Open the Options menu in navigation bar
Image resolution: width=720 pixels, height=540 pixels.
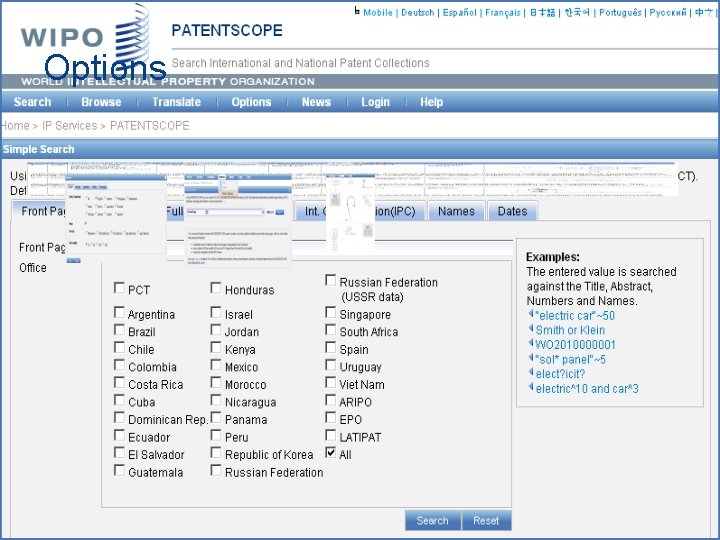(251, 102)
